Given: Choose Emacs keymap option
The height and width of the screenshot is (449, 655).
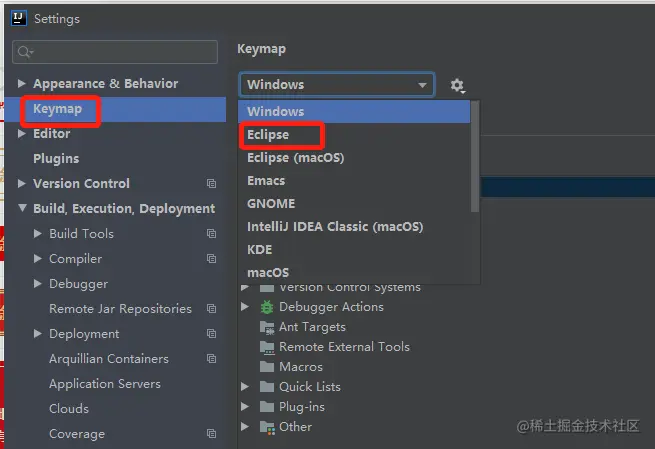Looking at the screenshot, I should point(354,180).
